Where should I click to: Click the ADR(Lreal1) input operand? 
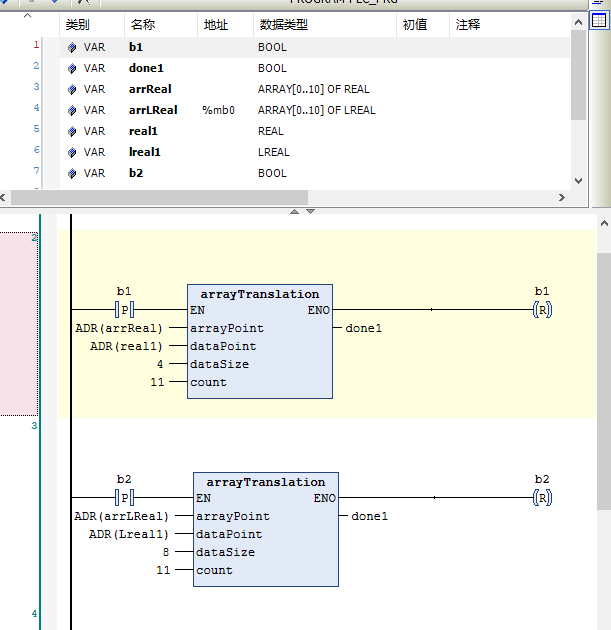click(x=129, y=534)
